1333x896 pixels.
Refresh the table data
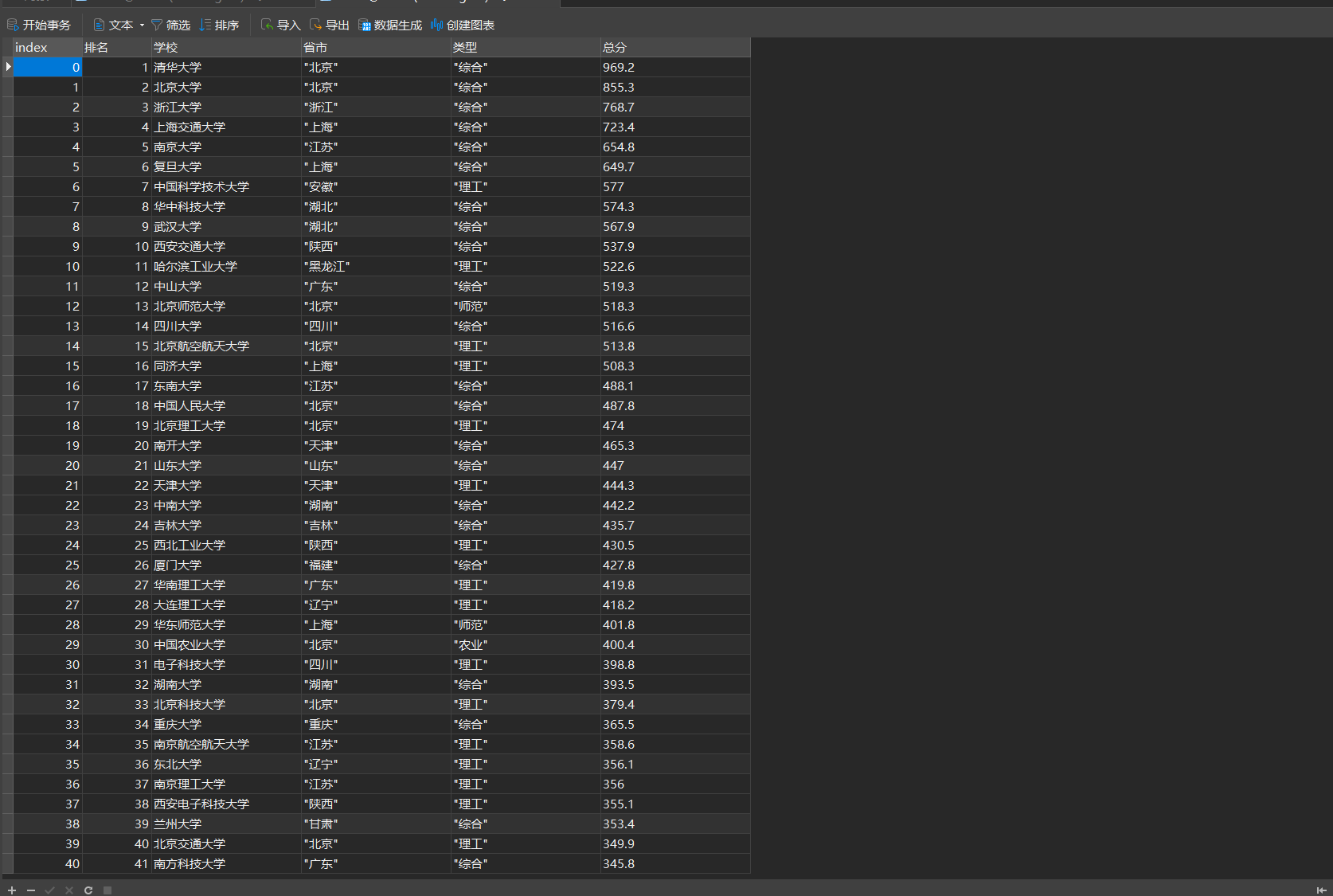point(88,890)
